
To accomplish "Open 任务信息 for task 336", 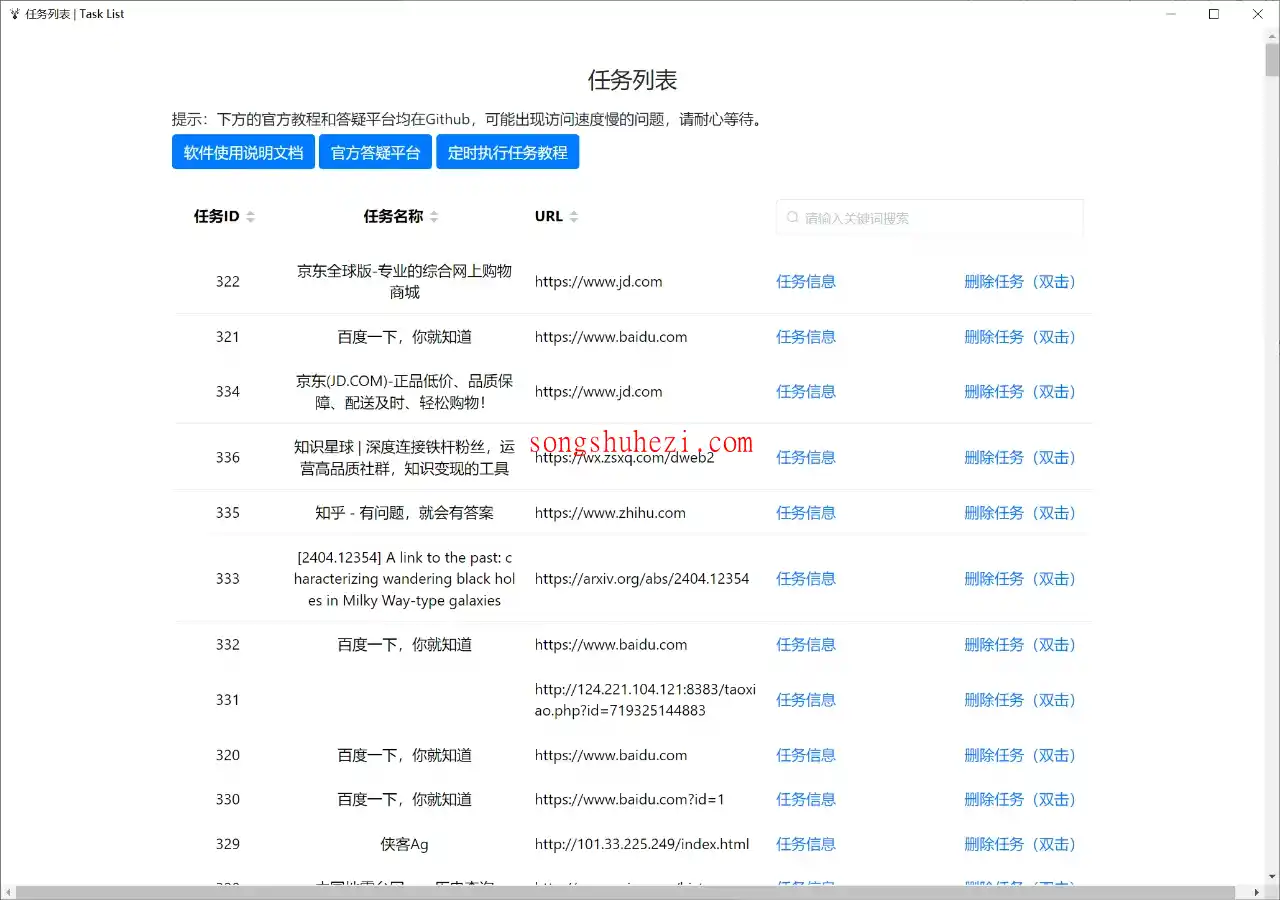I will click(806, 458).
